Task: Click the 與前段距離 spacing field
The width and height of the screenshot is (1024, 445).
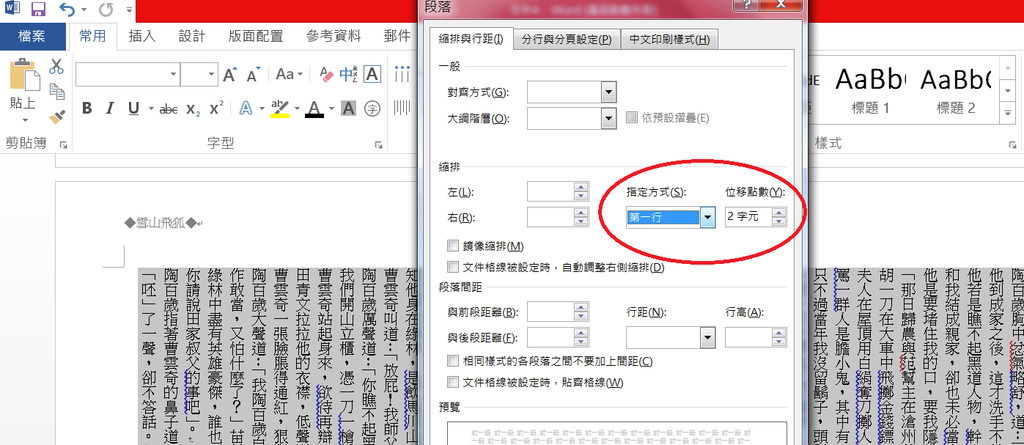Action: pyautogui.click(x=551, y=312)
